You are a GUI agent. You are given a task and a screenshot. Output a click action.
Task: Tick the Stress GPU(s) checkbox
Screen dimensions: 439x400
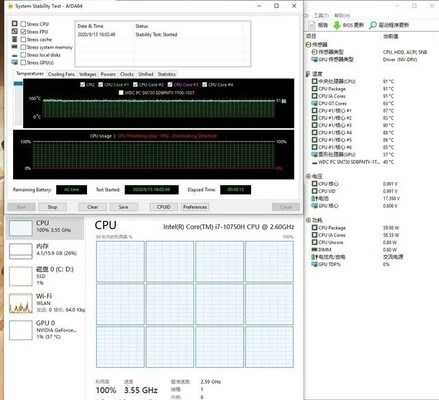pos(23,63)
